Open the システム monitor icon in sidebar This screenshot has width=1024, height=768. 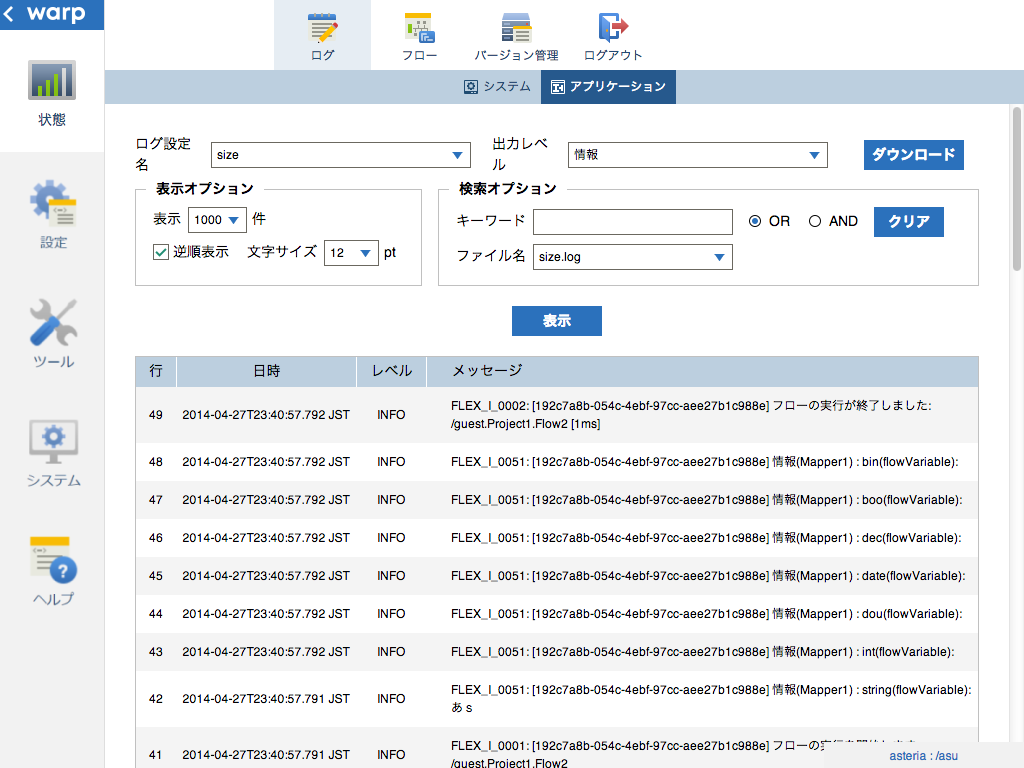[53, 441]
